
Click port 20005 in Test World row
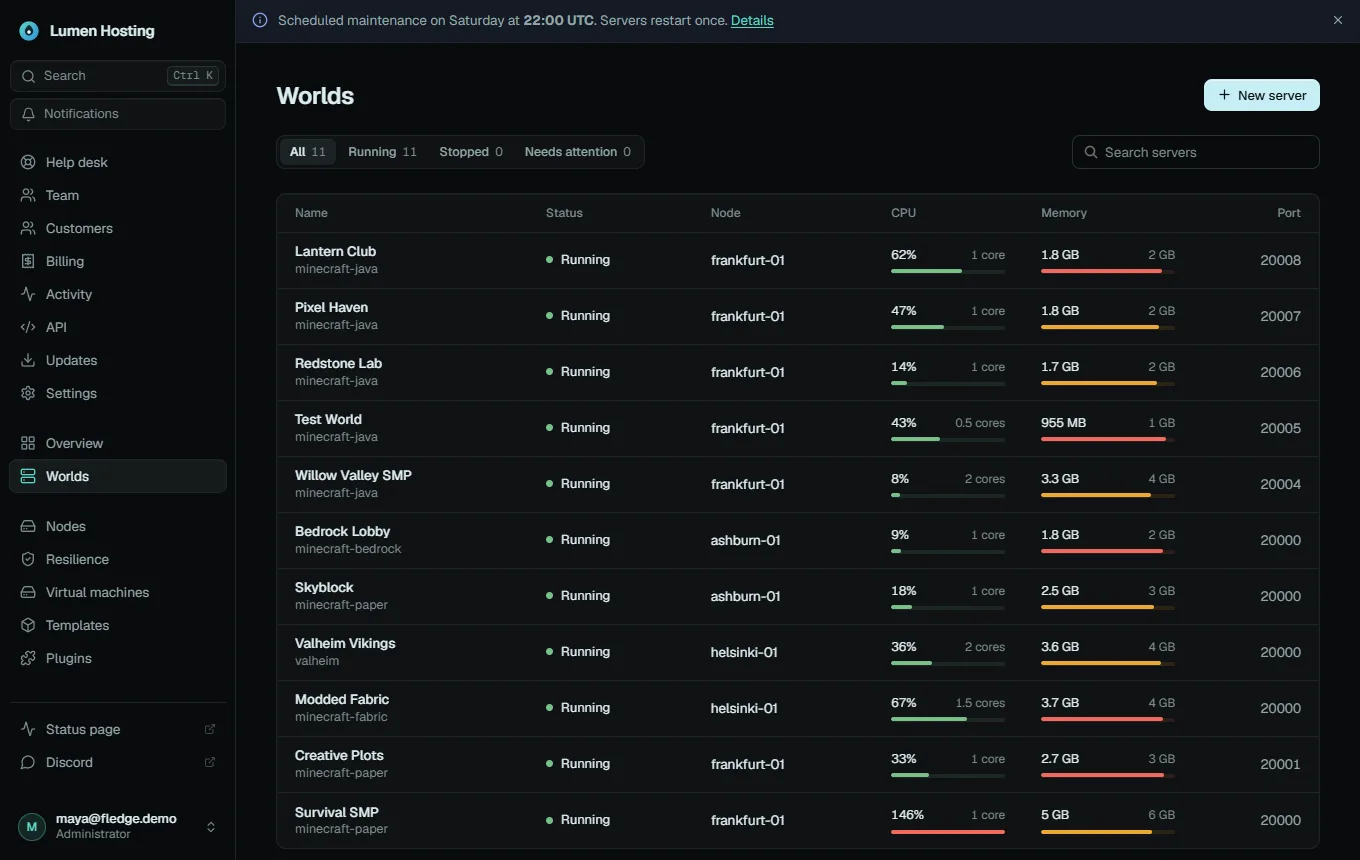1280,428
